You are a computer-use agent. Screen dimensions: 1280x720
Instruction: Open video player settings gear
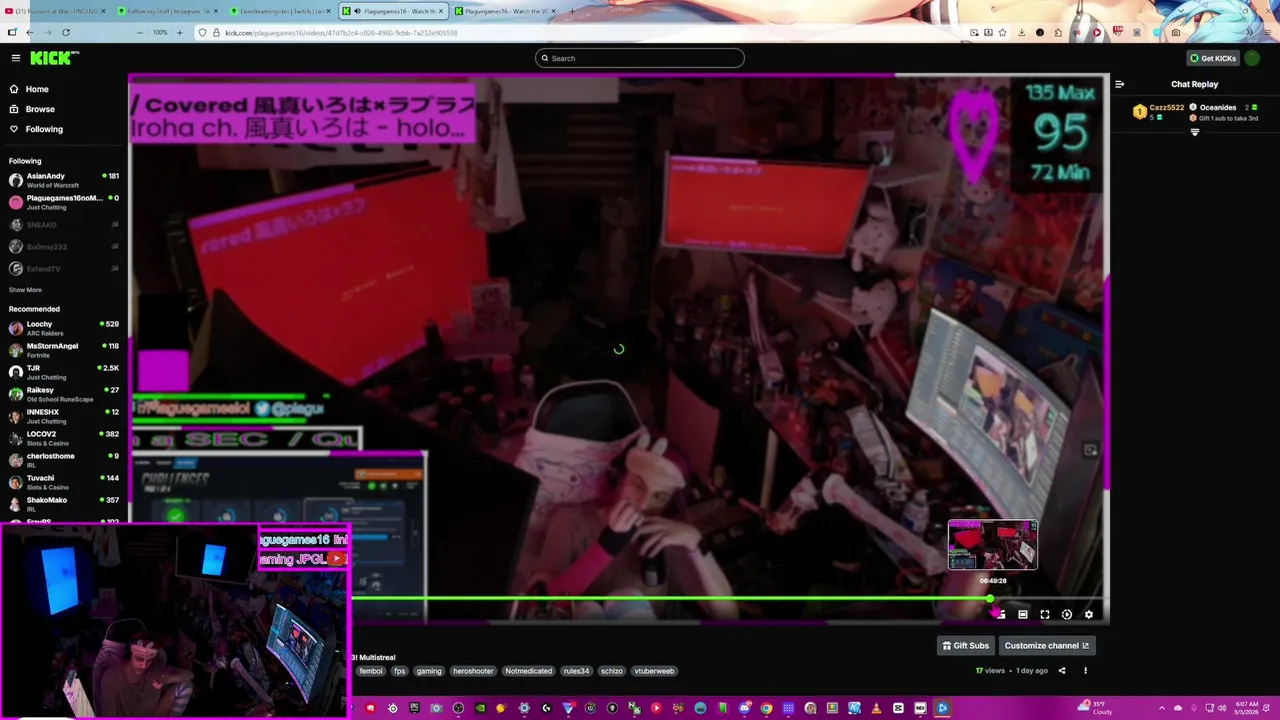[1089, 614]
